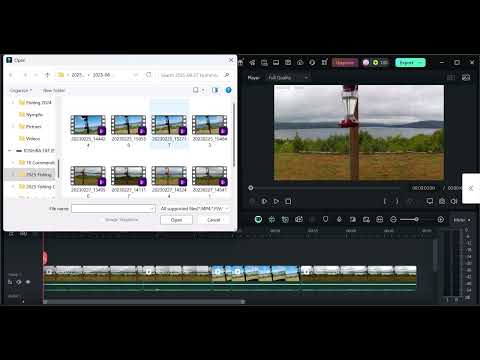Select video file starting 20230225_1505
The image size is (480, 360).
(x=129, y=131)
